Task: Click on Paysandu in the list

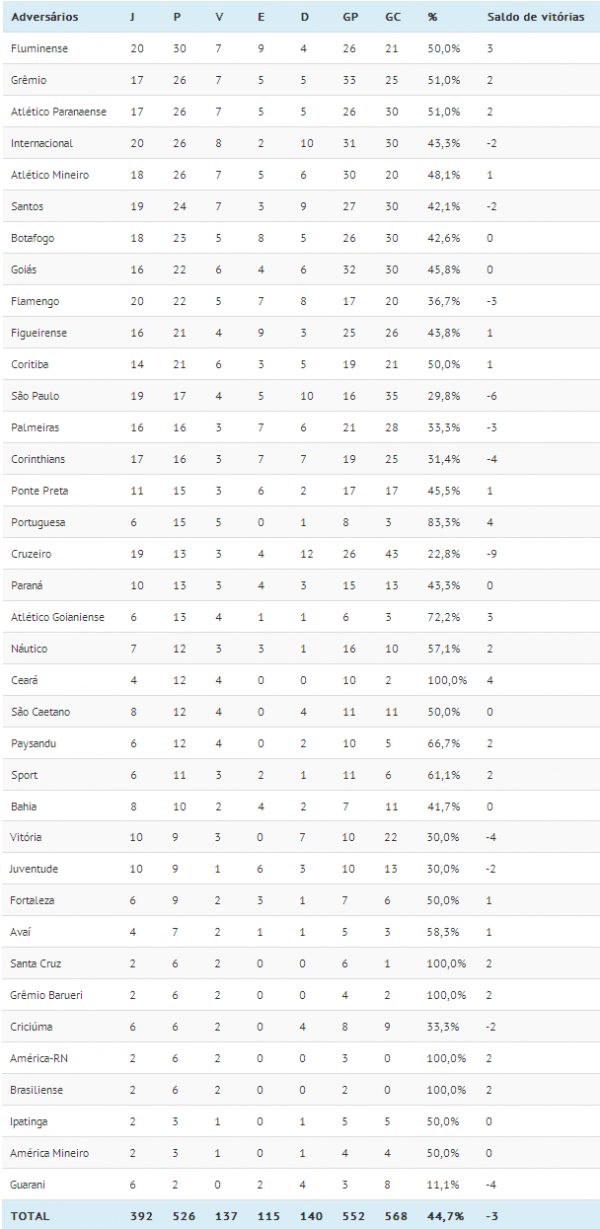Action: click(x=34, y=743)
